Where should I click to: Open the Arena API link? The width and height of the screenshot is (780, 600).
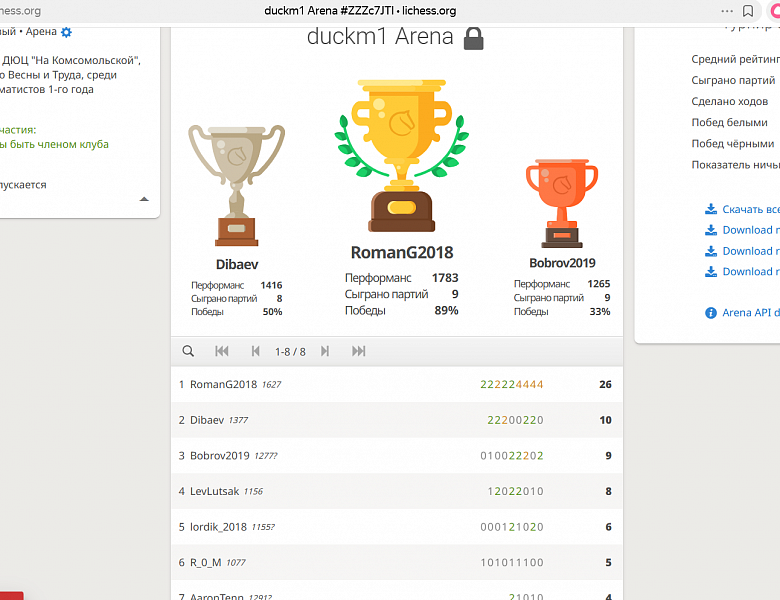coord(751,313)
